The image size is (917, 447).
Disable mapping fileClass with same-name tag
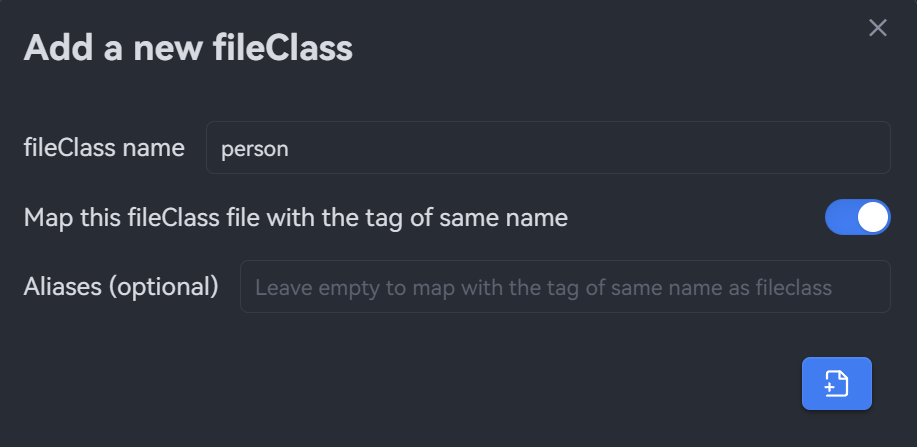tap(857, 217)
